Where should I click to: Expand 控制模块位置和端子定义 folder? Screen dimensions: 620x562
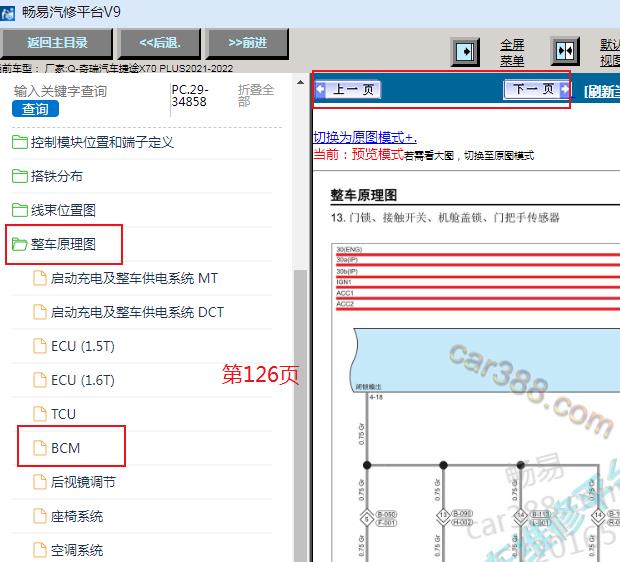click(102, 142)
